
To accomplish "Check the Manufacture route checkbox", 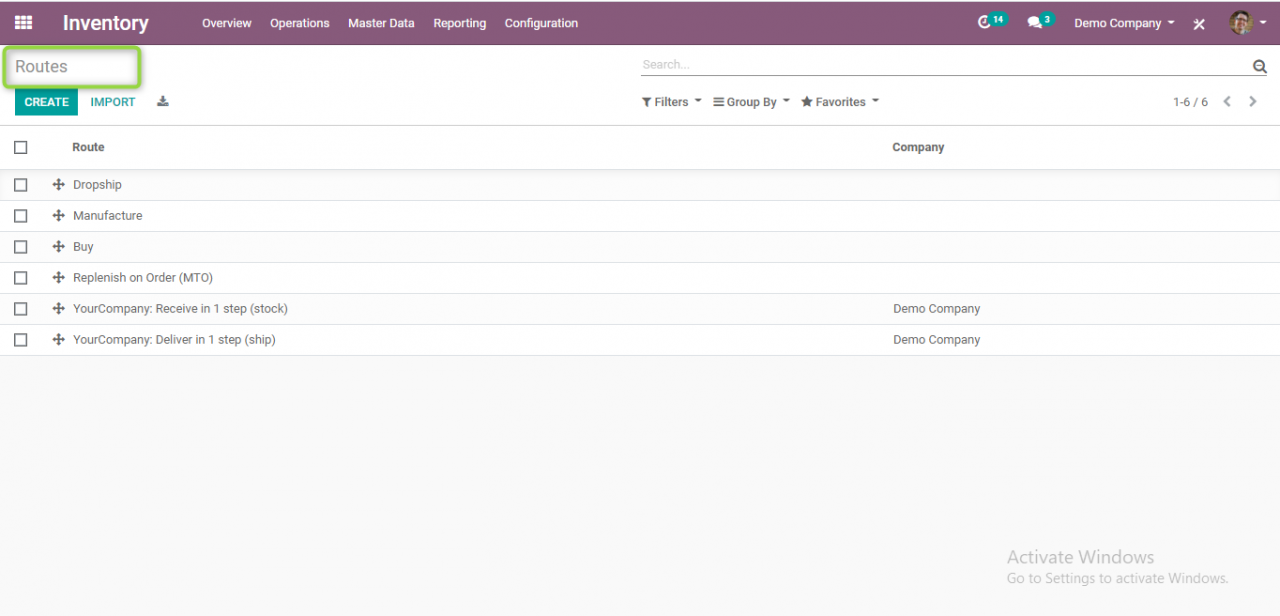I will [x=20, y=215].
